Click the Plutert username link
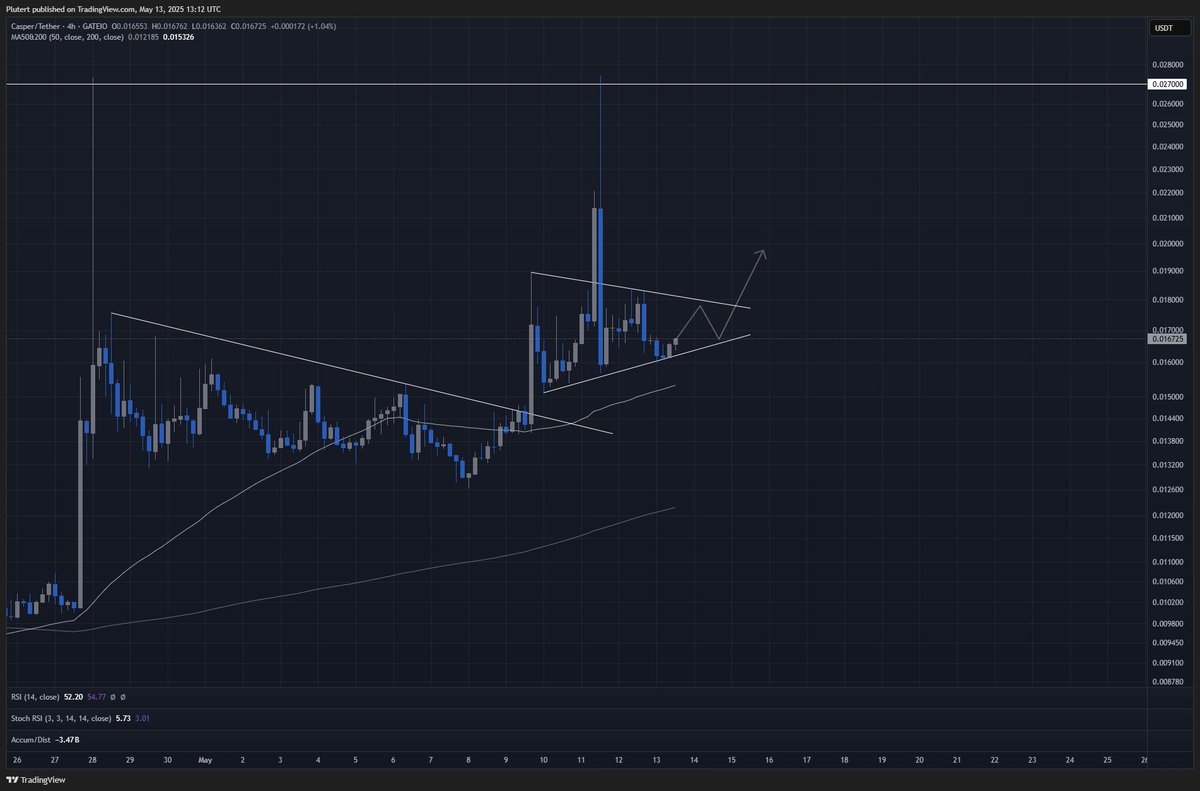The width and height of the screenshot is (1200, 791). point(20,8)
